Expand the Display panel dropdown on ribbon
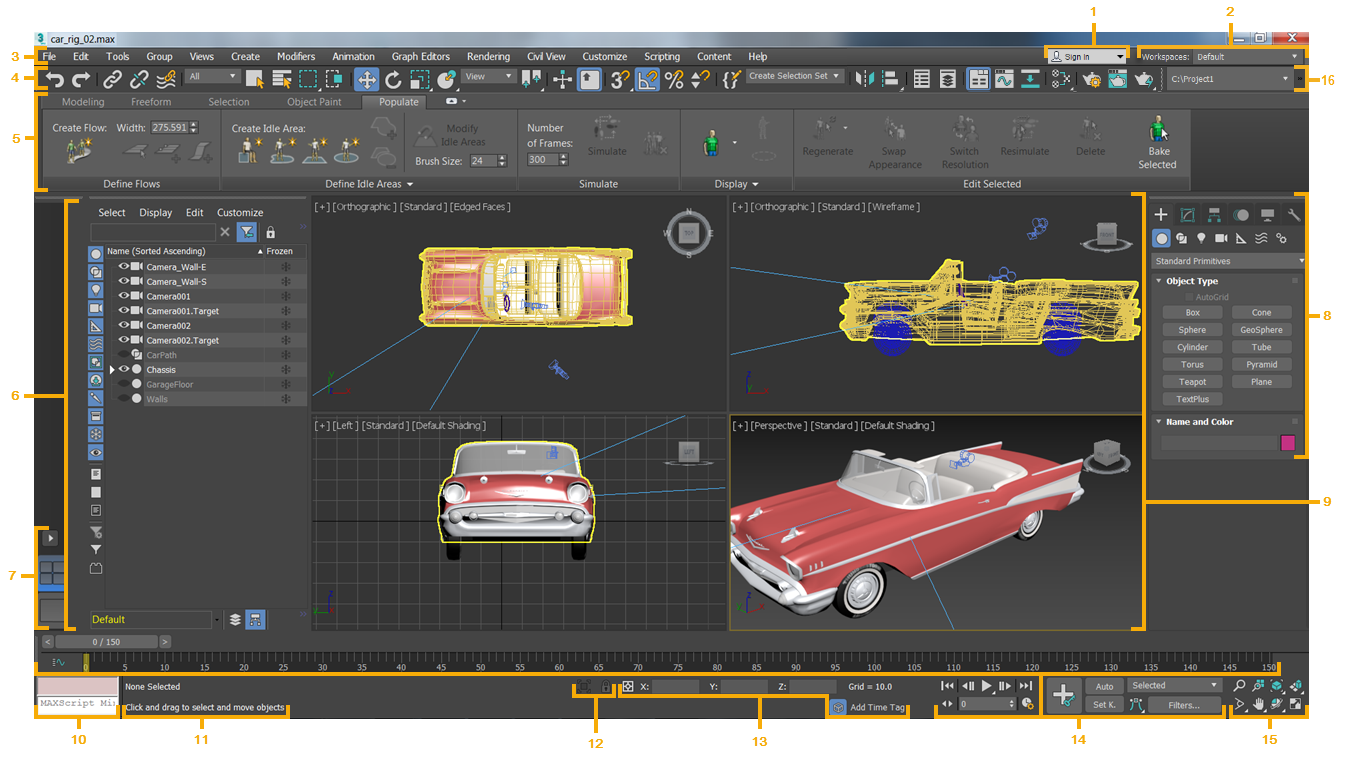Screen dimensions: 1356x757 coord(757,184)
